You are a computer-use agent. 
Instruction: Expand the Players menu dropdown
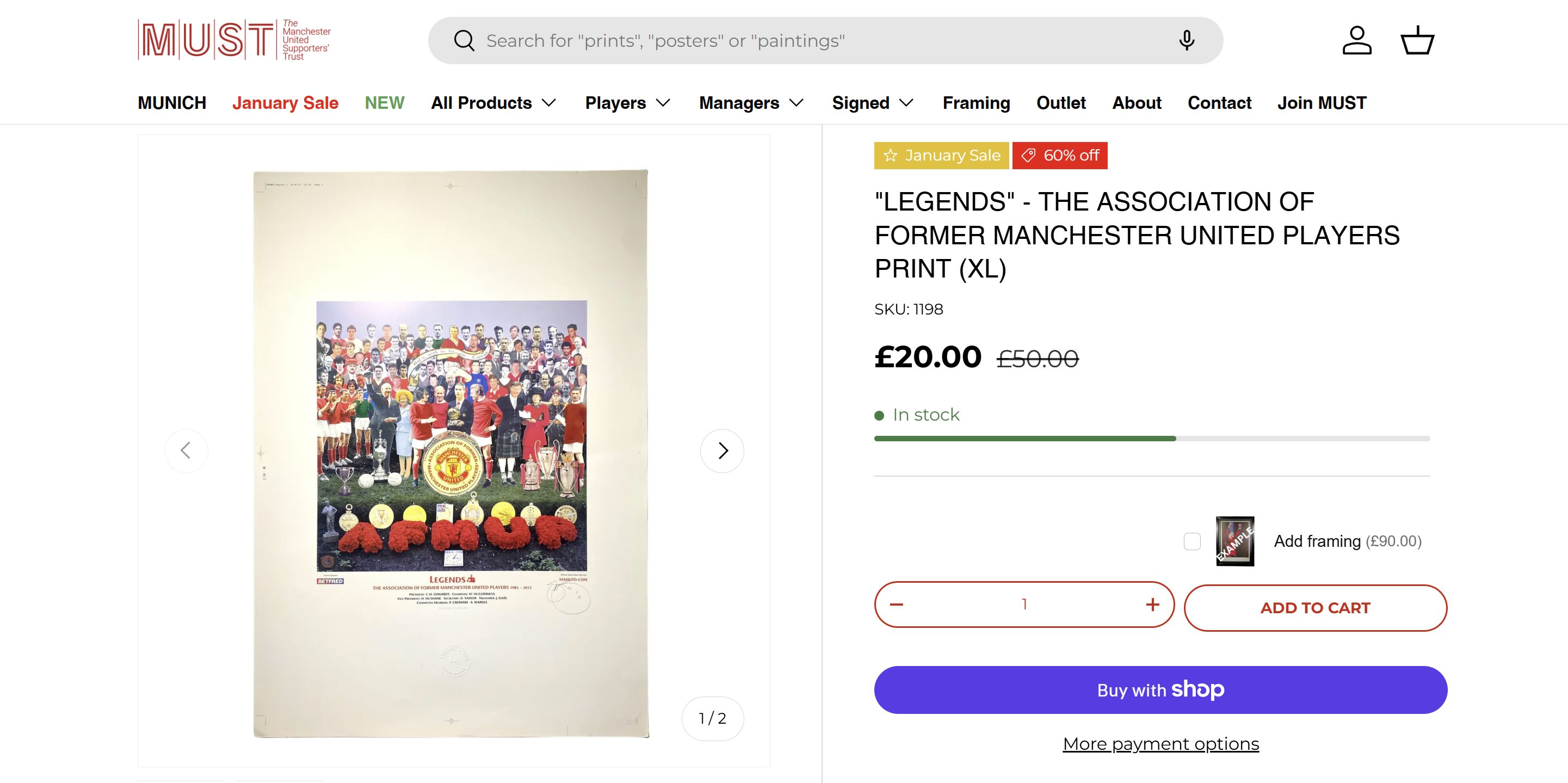[x=627, y=103]
